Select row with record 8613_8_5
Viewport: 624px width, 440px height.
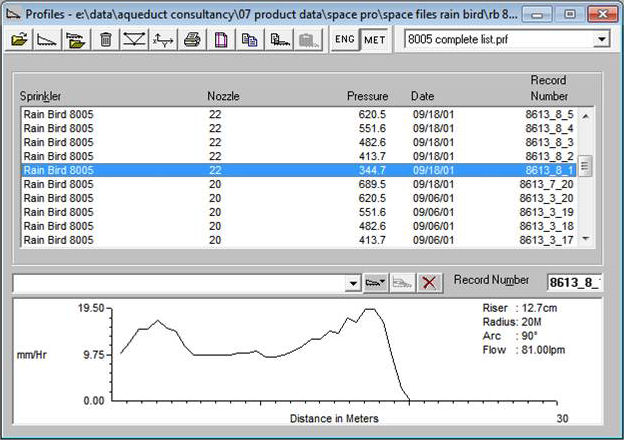pos(298,115)
